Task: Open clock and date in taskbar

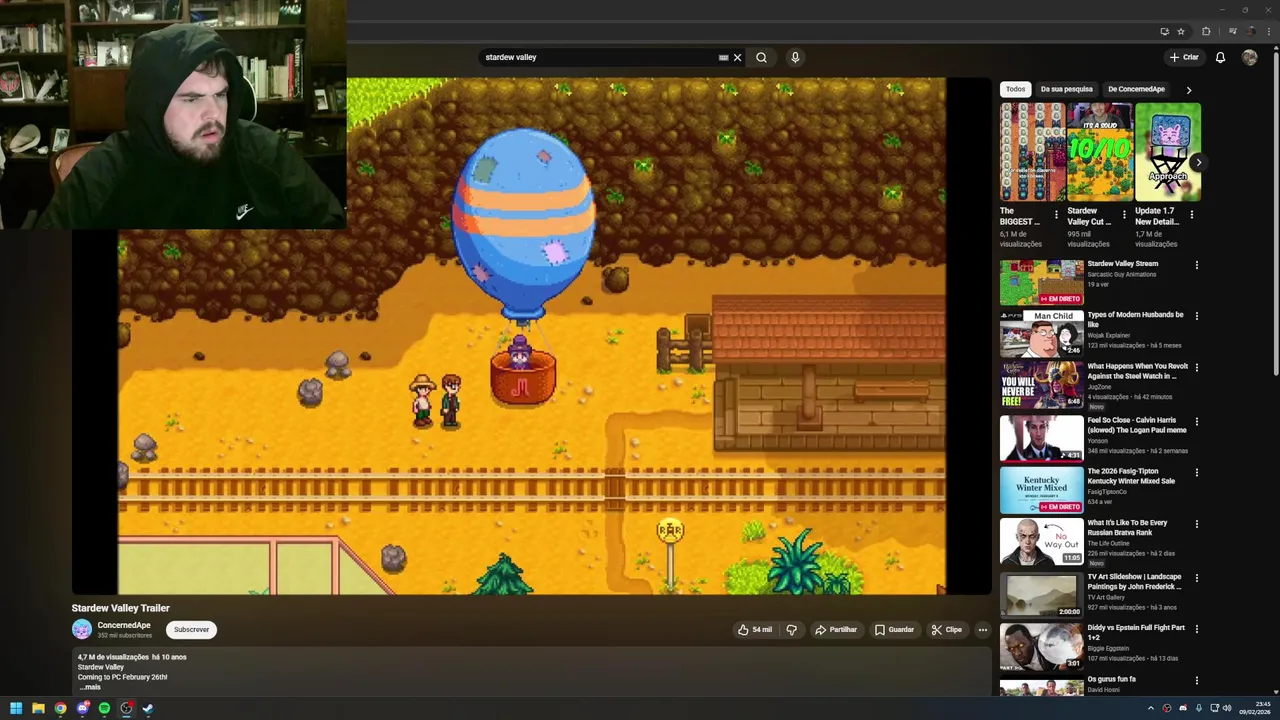Action: [1255, 708]
